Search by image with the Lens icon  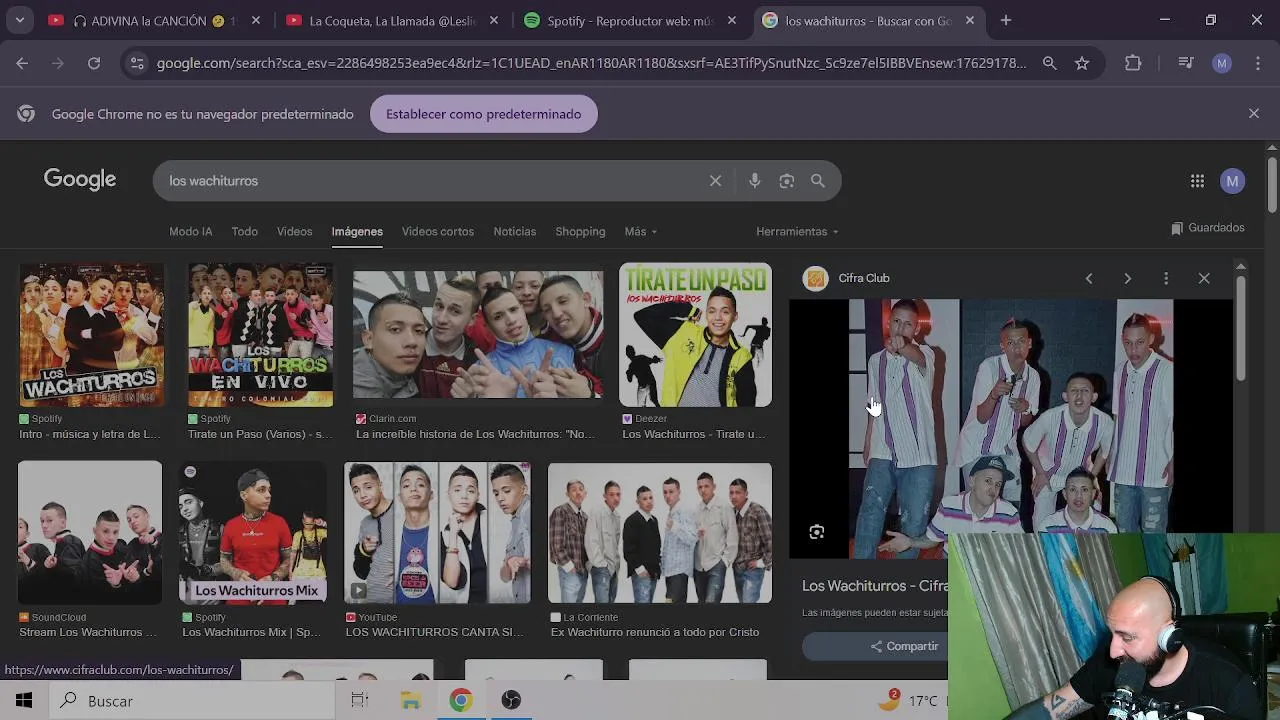(787, 181)
